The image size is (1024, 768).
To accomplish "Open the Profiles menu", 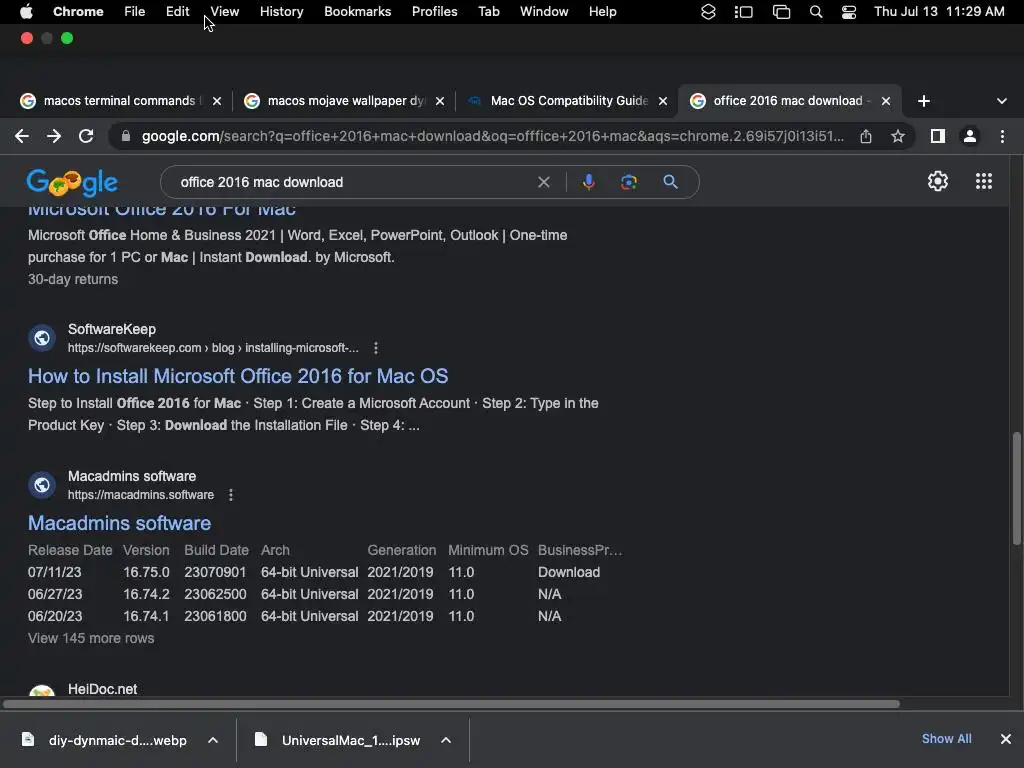I will pos(434,12).
